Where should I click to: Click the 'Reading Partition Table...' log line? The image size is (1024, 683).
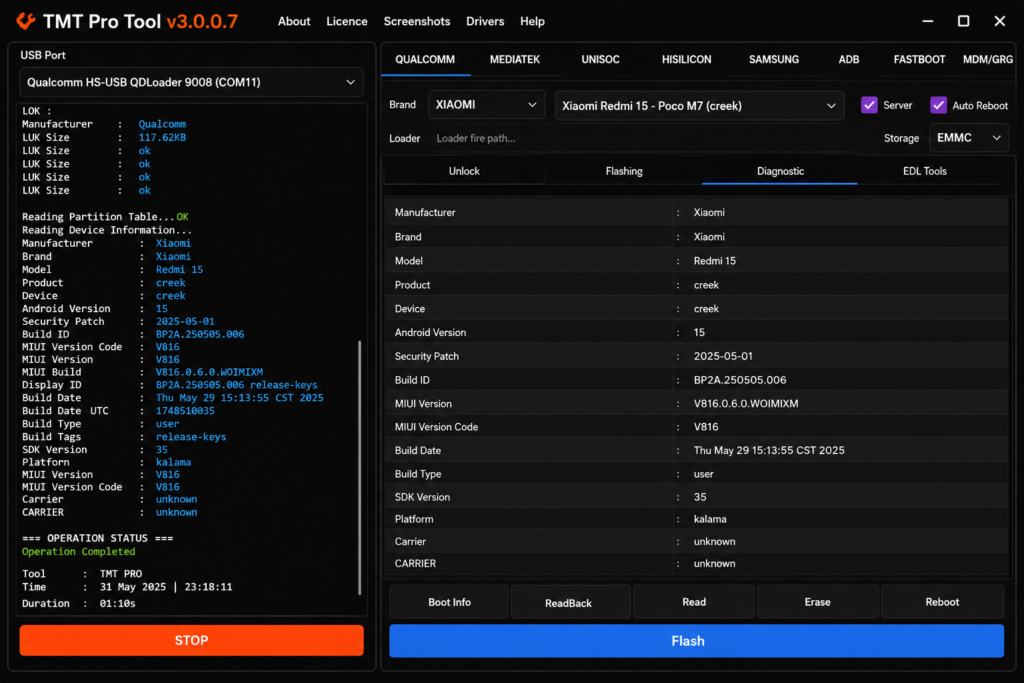pos(105,217)
